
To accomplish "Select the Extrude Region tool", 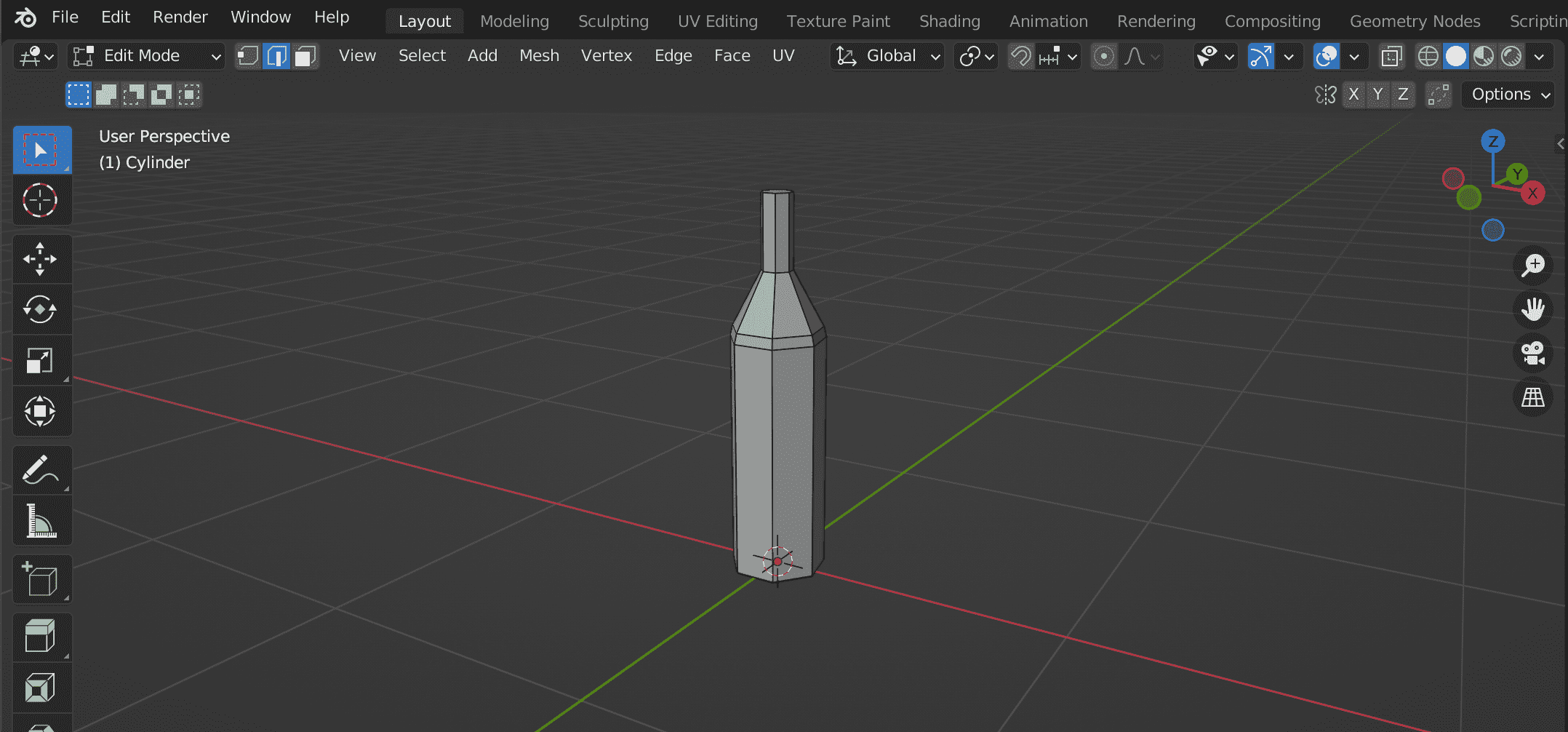I will (x=42, y=637).
